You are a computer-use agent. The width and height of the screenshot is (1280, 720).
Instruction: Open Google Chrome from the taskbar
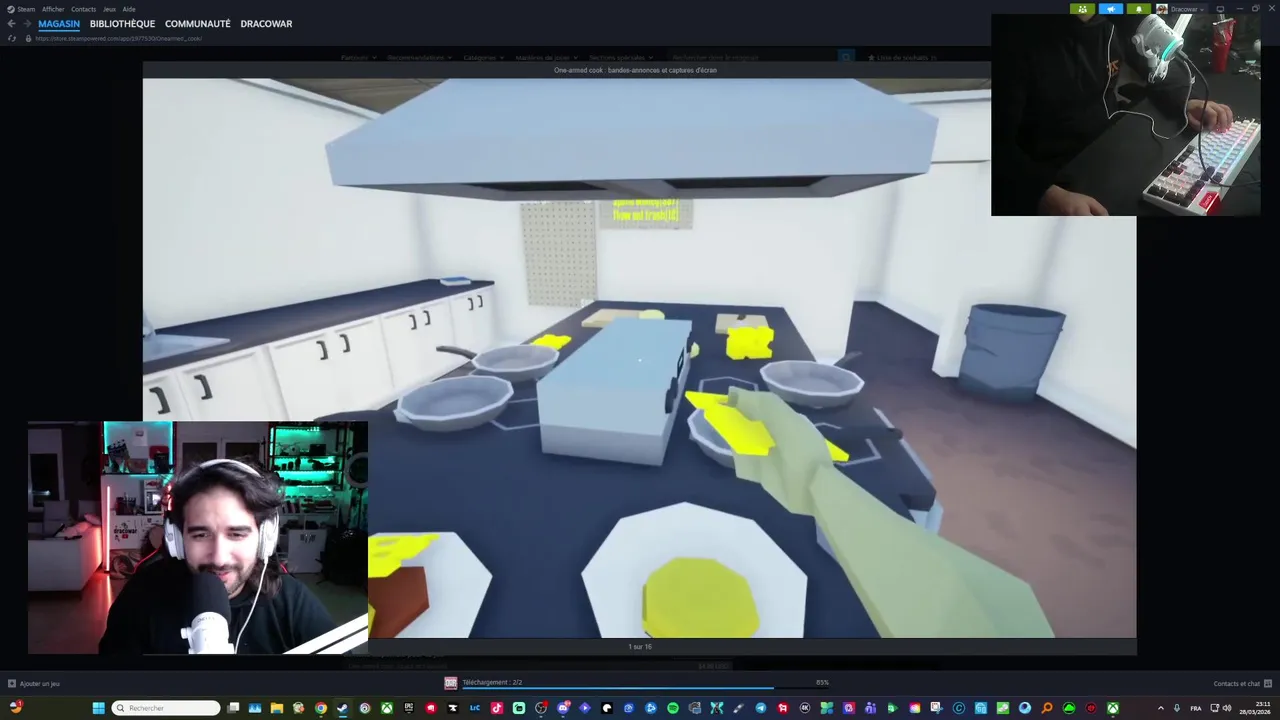(321, 708)
